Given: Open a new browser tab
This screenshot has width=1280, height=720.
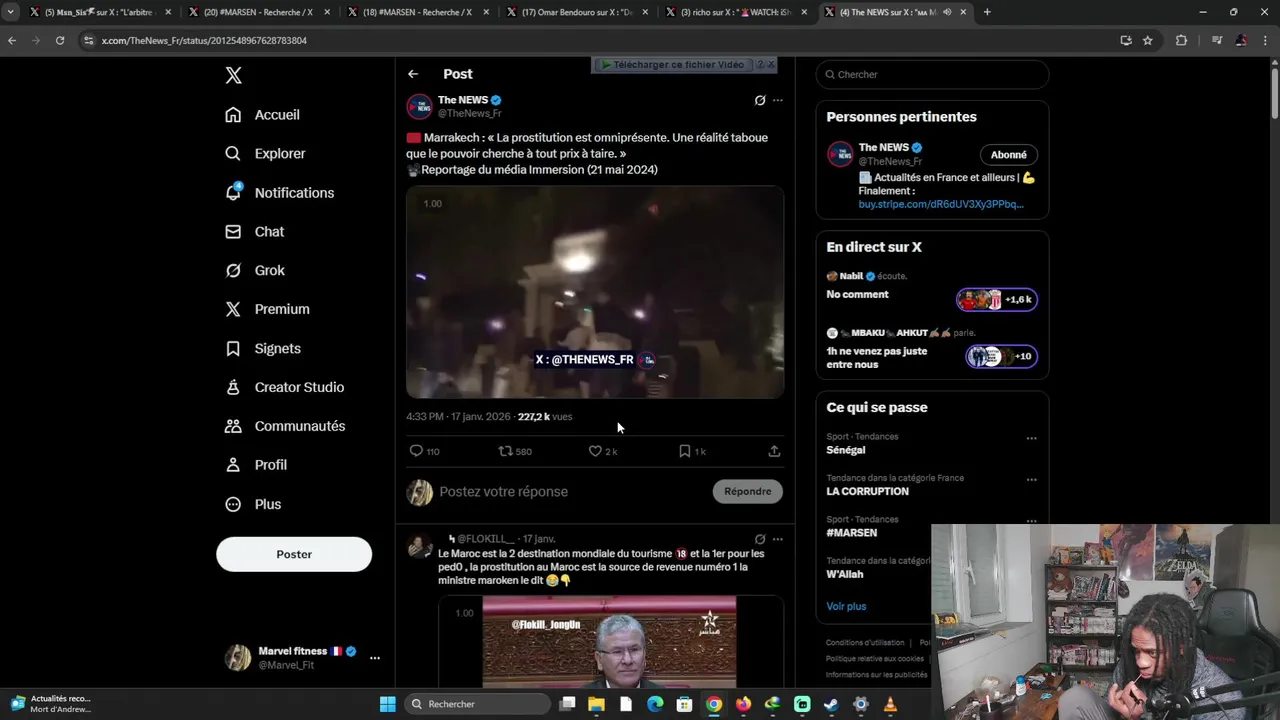Looking at the screenshot, I should click(987, 12).
